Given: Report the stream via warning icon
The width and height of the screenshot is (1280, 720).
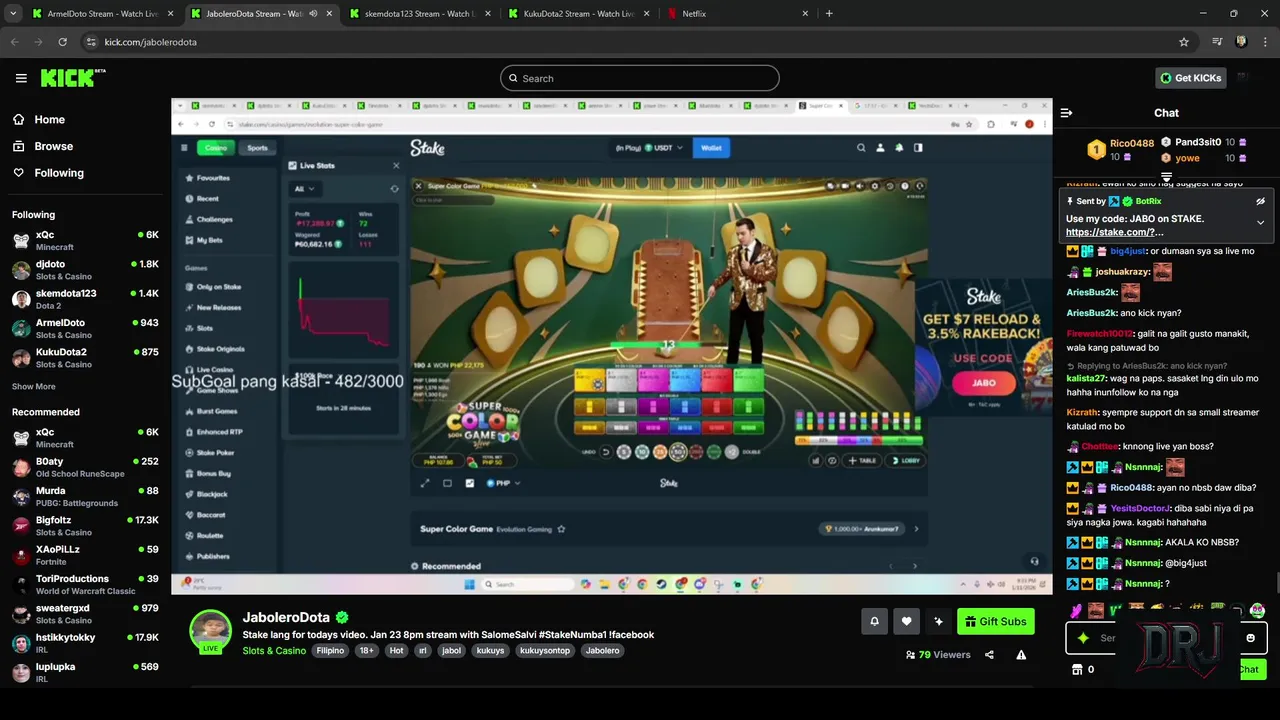Looking at the screenshot, I should [x=1021, y=655].
